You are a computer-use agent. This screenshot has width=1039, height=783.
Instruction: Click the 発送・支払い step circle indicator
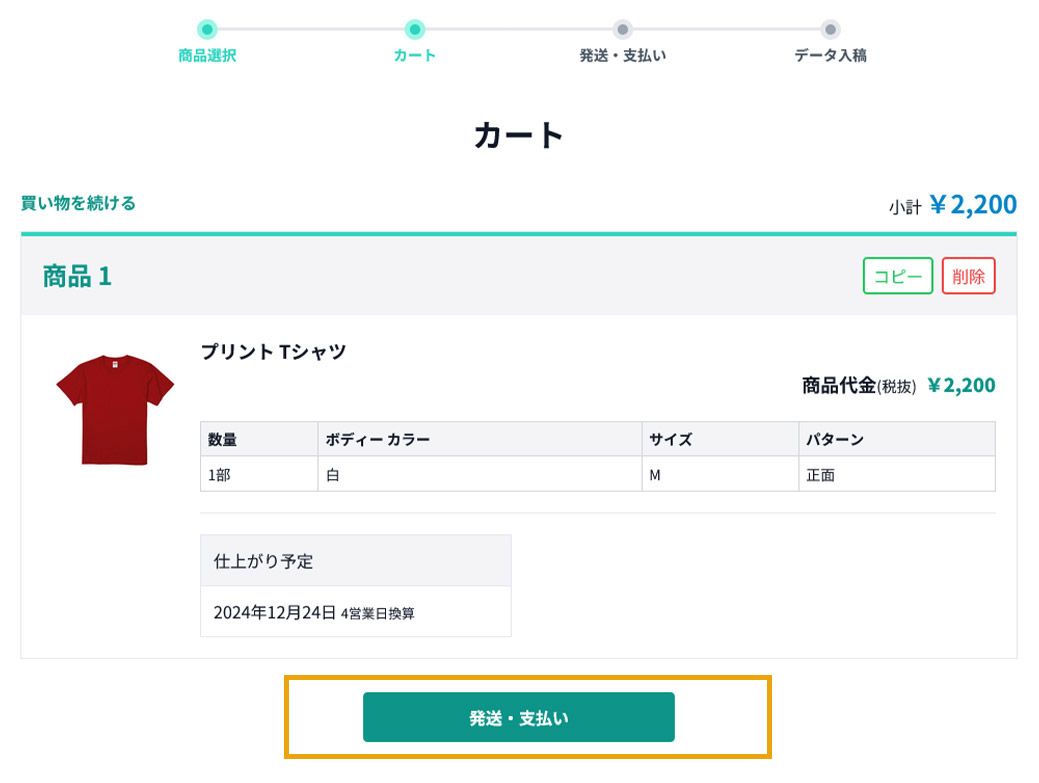click(x=622, y=29)
